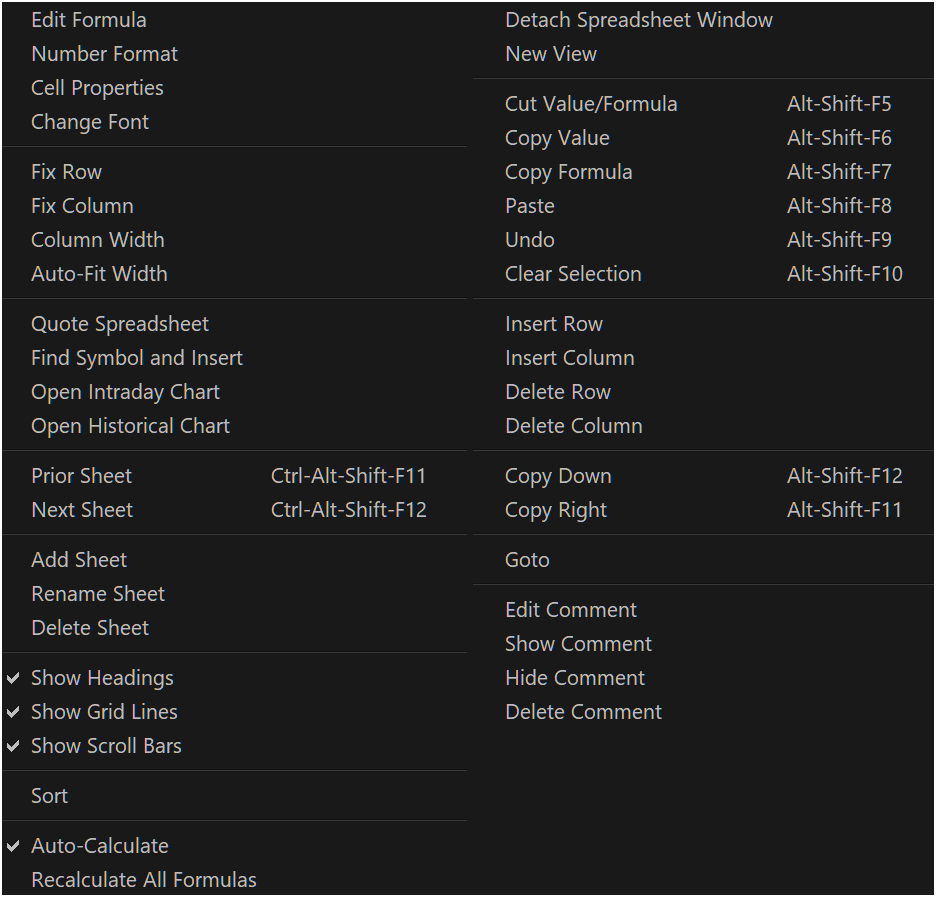Select Cell Properties entry
This screenshot has height=897, width=936.
[x=97, y=88]
